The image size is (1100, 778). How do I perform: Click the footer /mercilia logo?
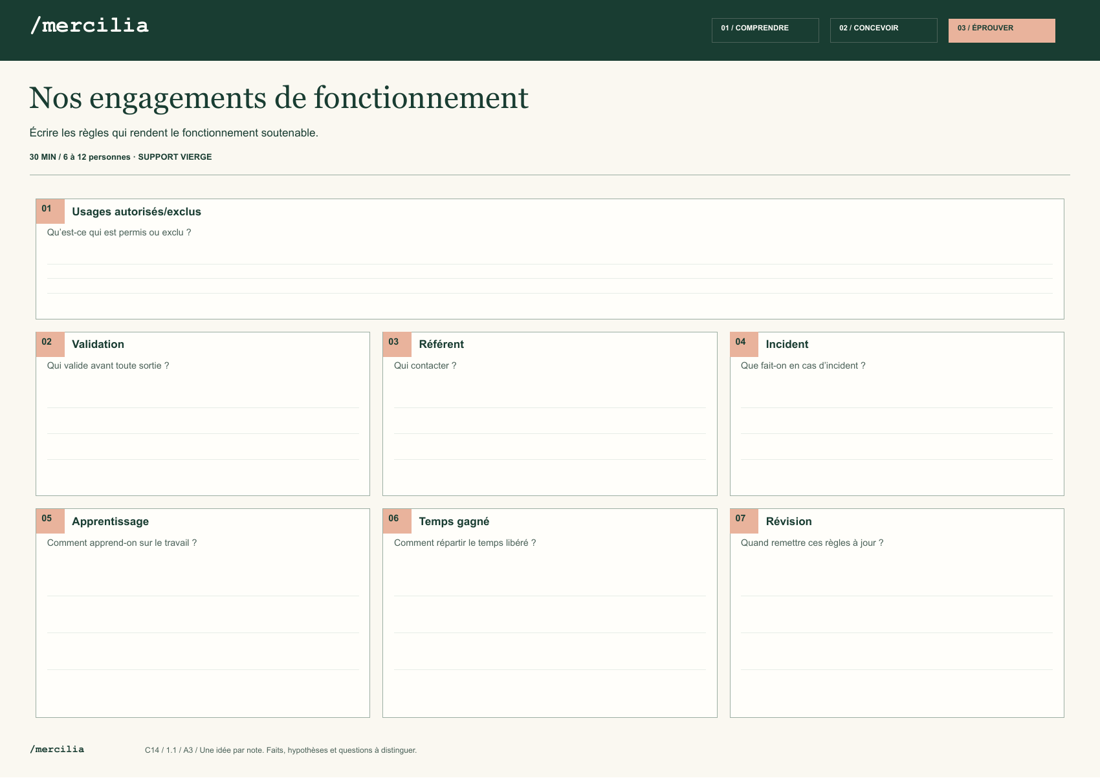pyautogui.click(x=57, y=749)
